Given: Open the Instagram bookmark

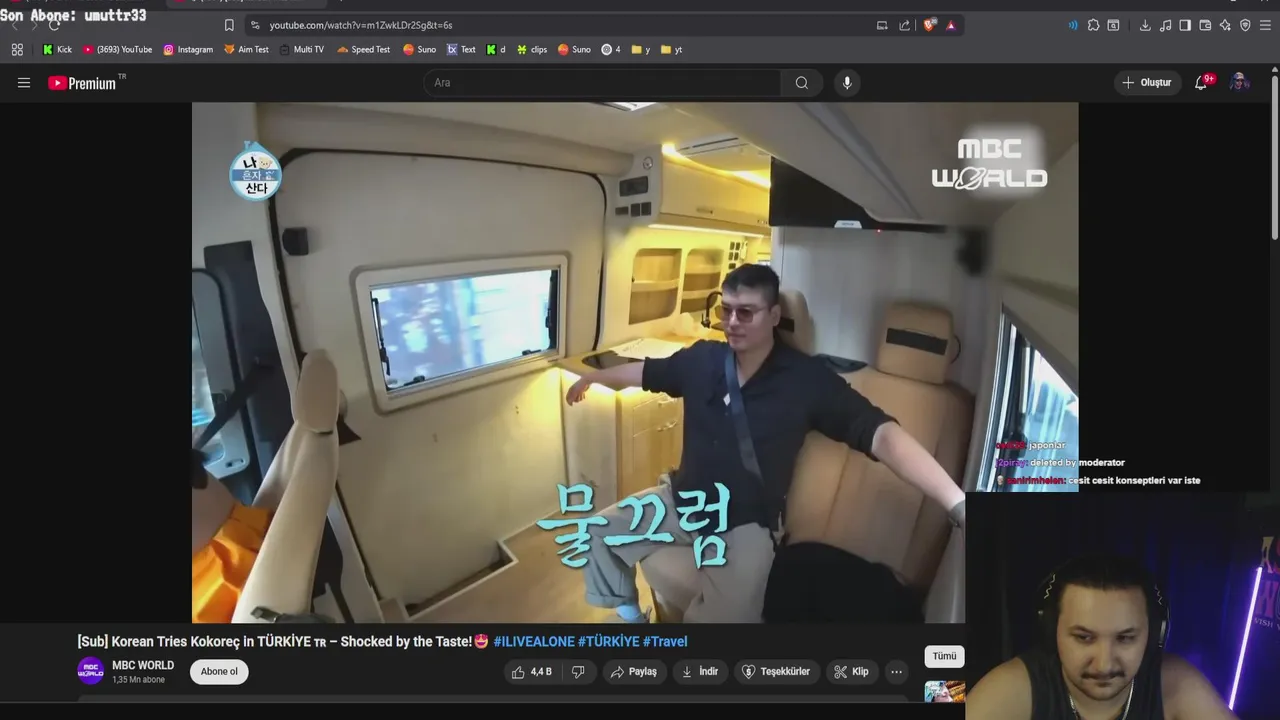Looking at the screenshot, I should [x=188, y=49].
